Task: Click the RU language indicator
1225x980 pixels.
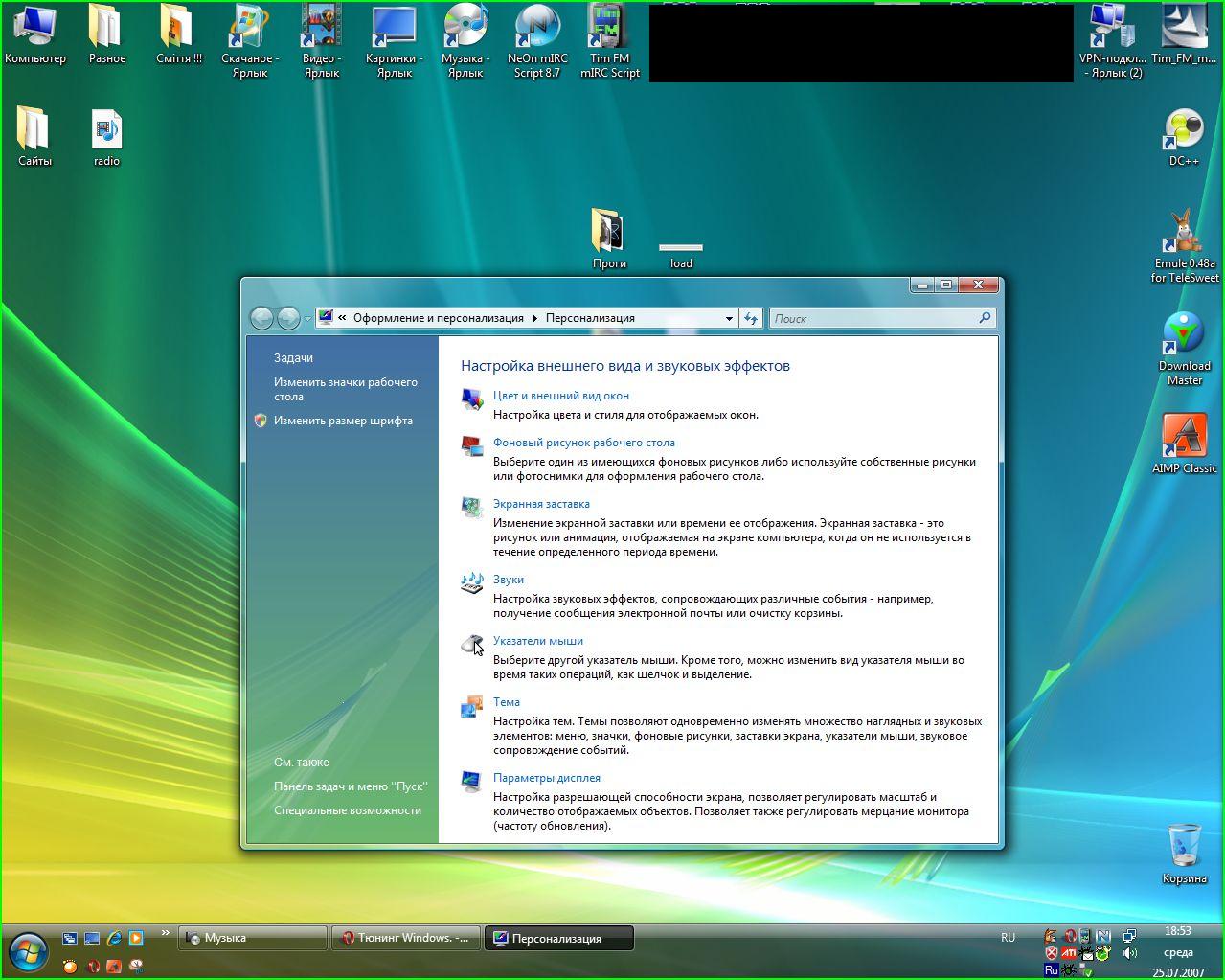Action: tap(1008, 938)
